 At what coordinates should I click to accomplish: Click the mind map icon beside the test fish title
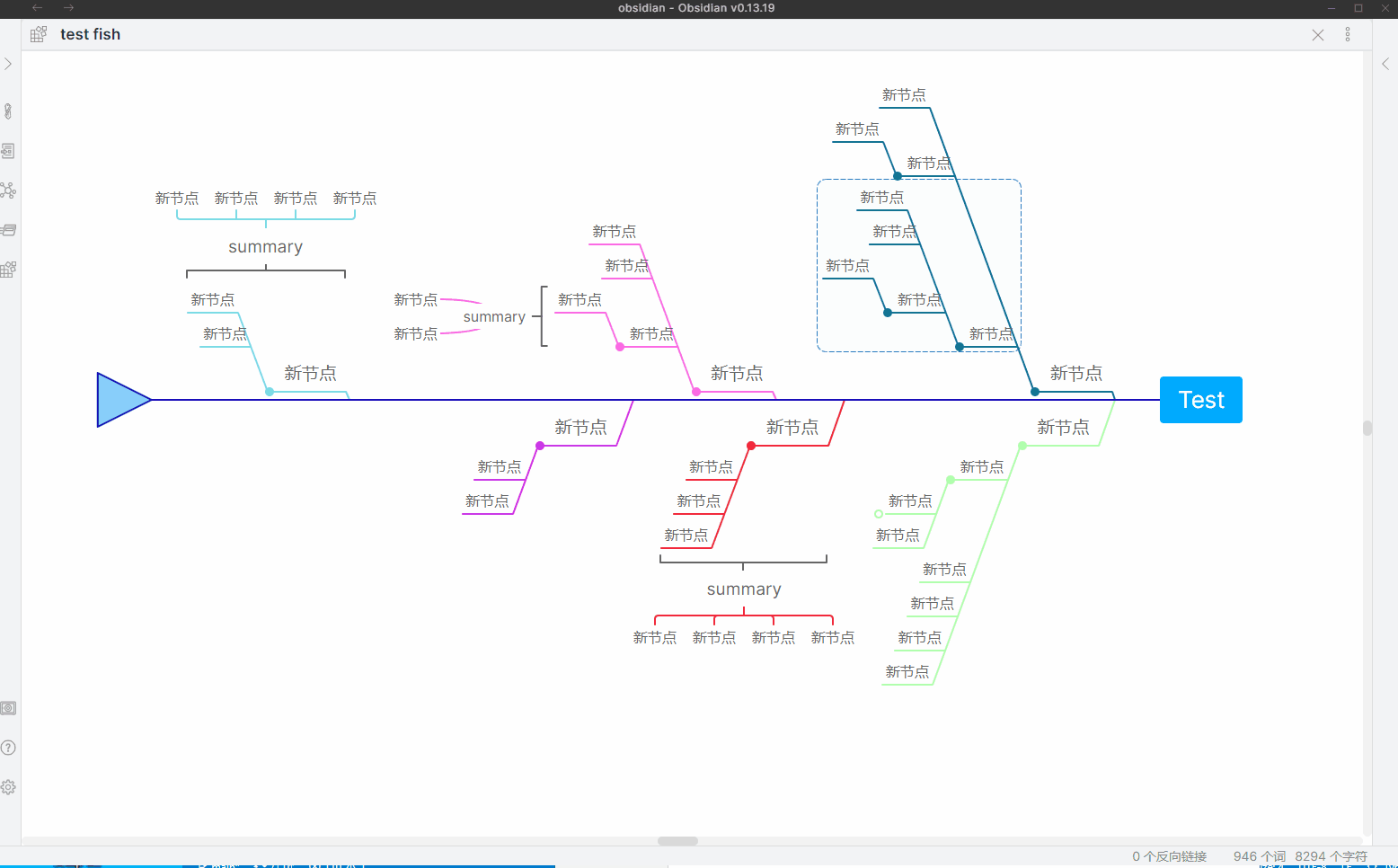pos(39,34)
